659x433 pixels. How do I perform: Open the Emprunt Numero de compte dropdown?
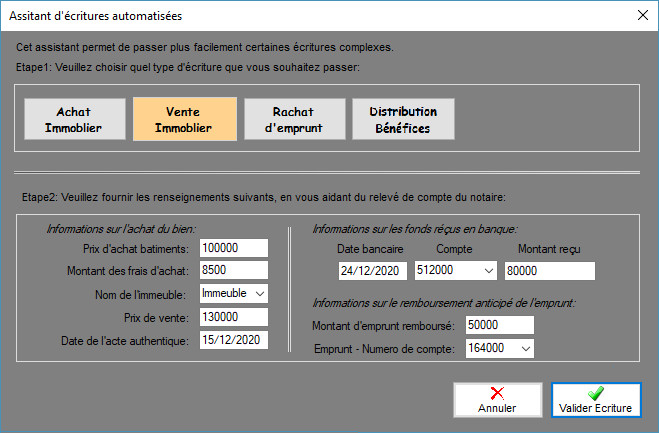[524, 349]
